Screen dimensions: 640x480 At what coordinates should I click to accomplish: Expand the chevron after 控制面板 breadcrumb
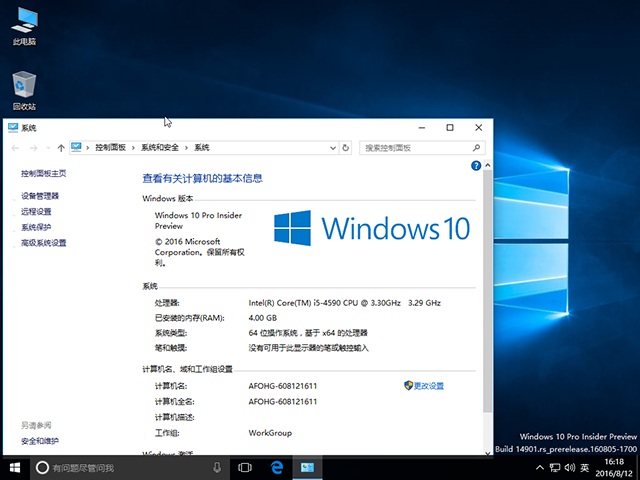(134, 148)
